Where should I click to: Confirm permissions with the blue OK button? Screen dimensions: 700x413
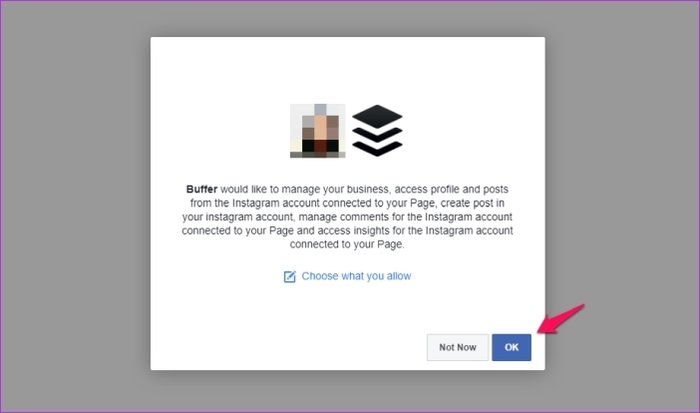coord(511,347)
